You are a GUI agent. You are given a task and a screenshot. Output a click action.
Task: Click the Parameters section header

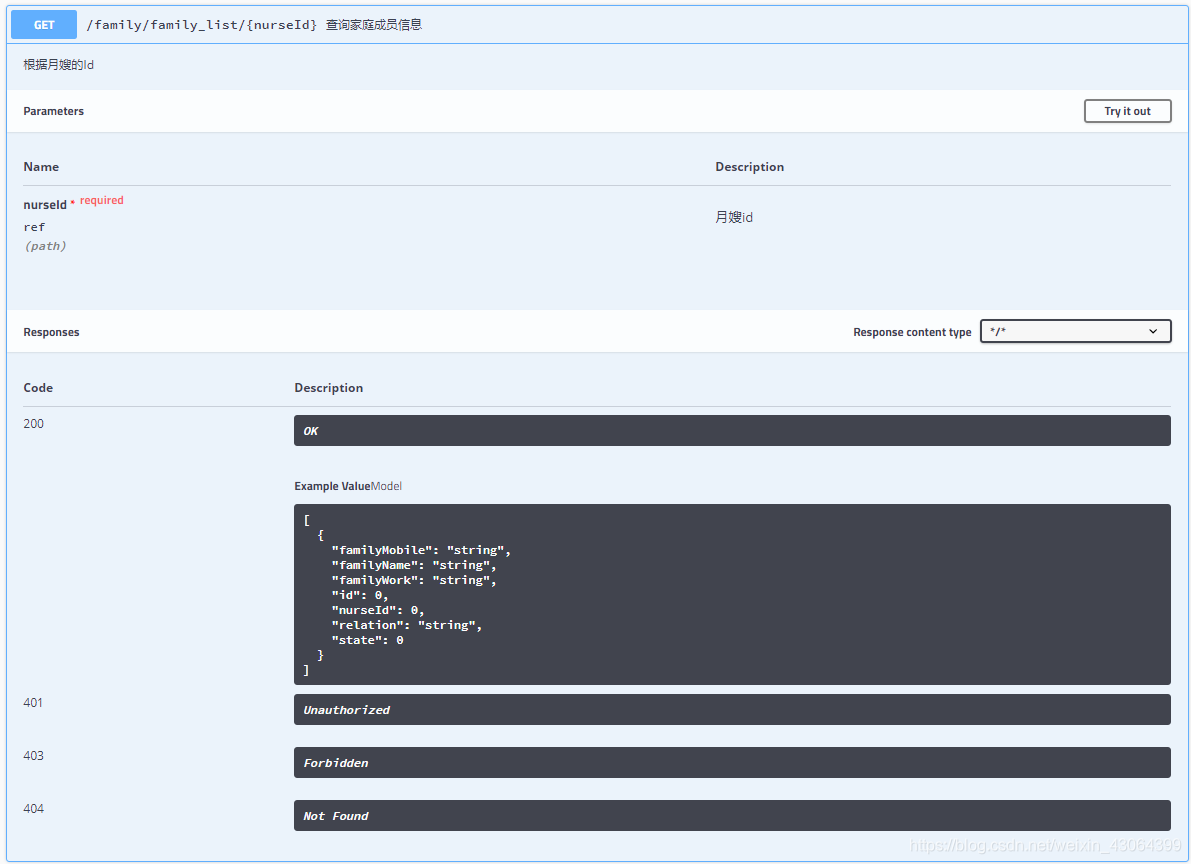pyautogui.click(x=54, y=111)
